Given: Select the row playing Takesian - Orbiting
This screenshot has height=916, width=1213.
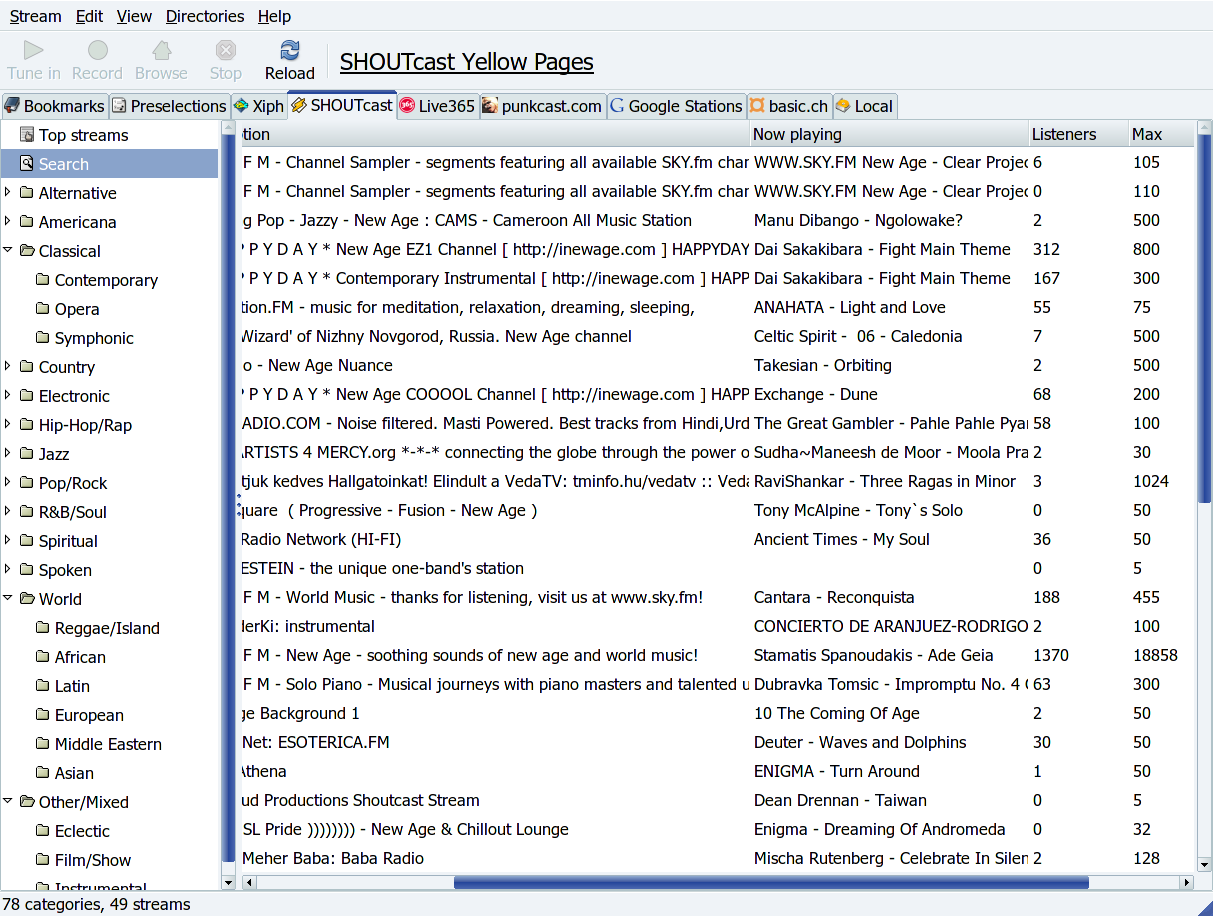Looking at the screenshot, I should coord(717,365).
